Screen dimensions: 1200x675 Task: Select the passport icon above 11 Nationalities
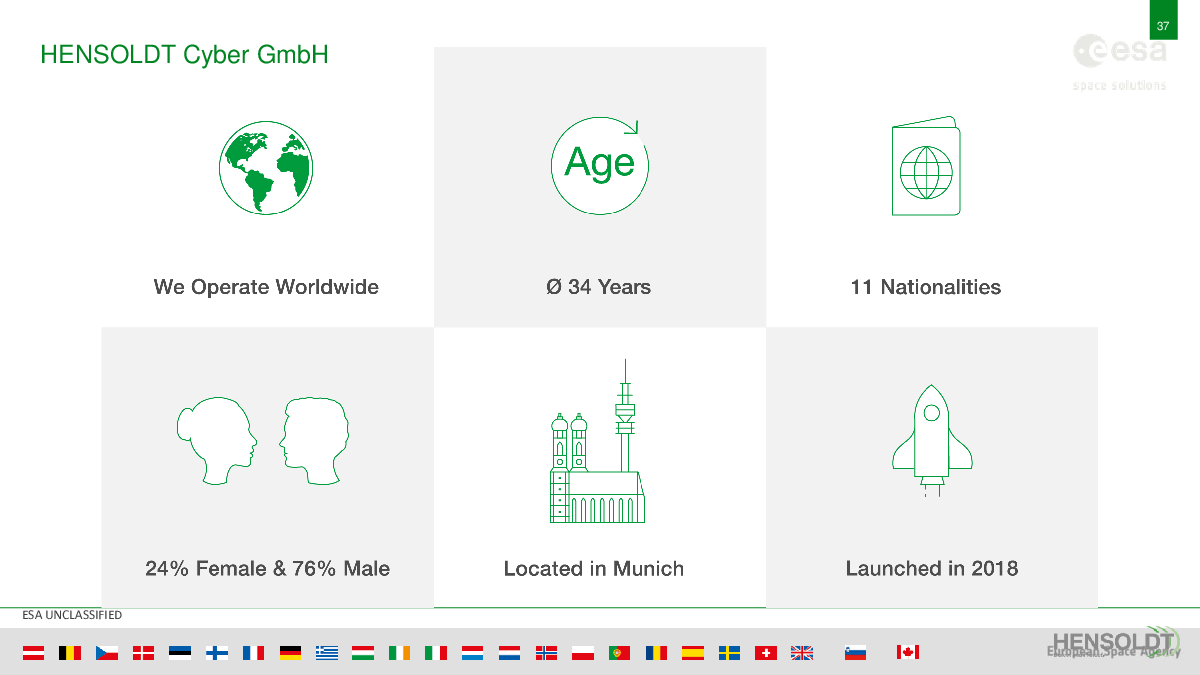tap(925, 167)
